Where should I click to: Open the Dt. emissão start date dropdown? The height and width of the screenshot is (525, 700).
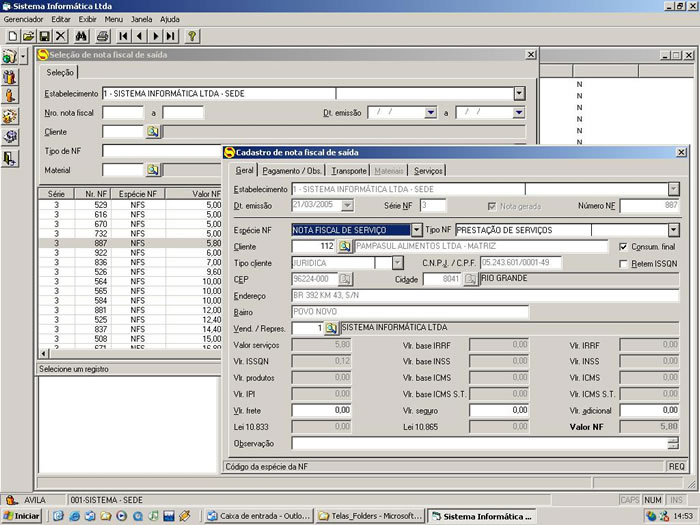(430, 112)
